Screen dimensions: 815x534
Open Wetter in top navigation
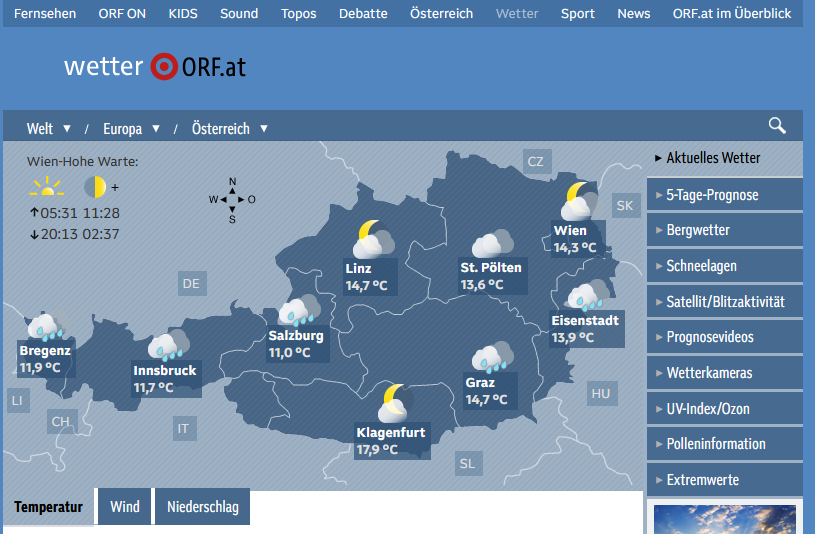(517, 14)
